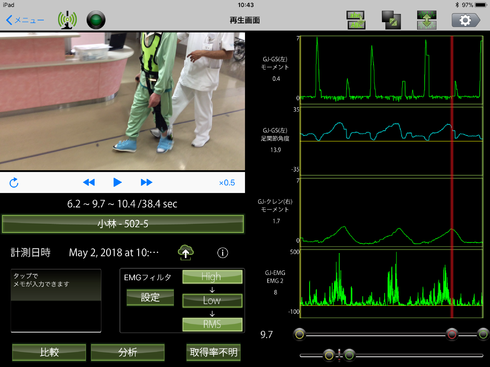Toggle the Low EMG filter
The height and width of the screenshot is (367, 490).
[x=212, y=300]
